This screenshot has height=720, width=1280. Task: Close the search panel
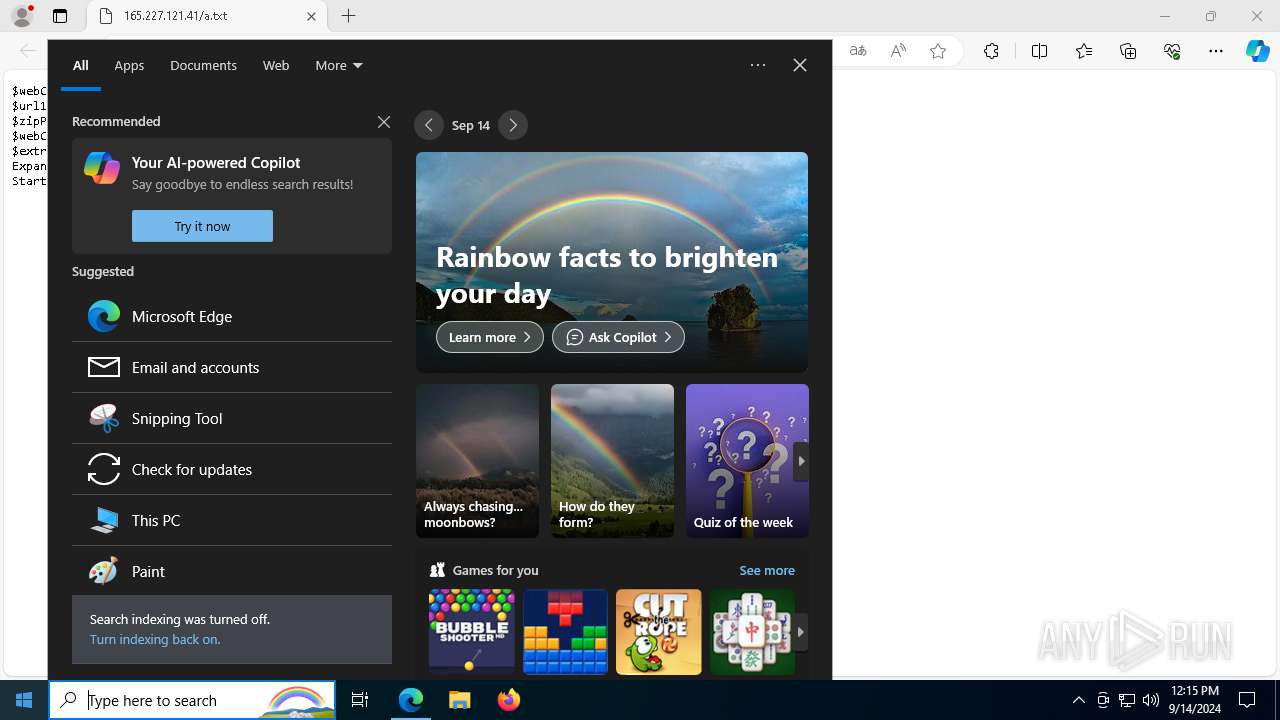(800, 65)
